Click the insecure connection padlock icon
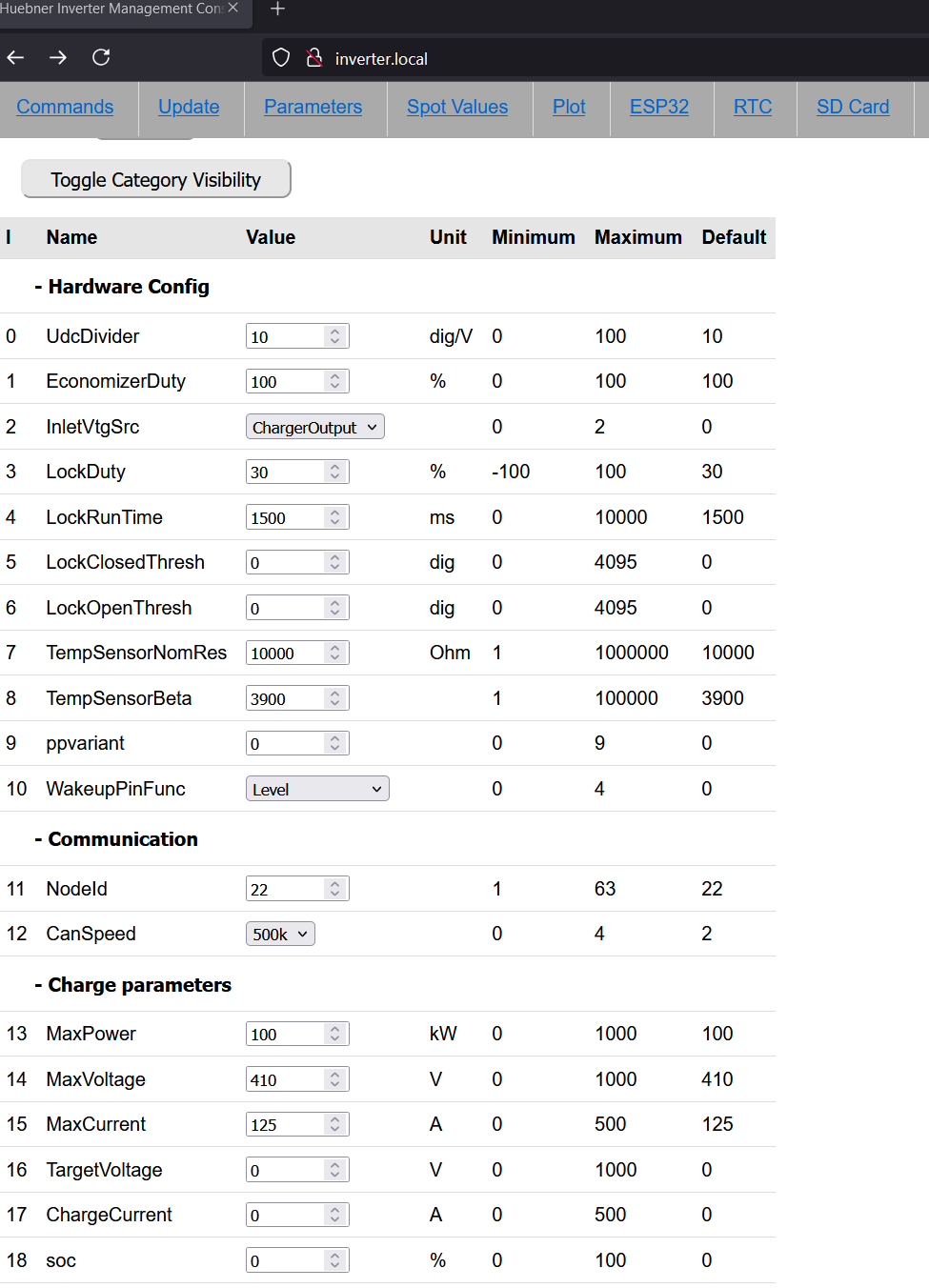The width and height of the screenshot is (929, 1288). 313,58
